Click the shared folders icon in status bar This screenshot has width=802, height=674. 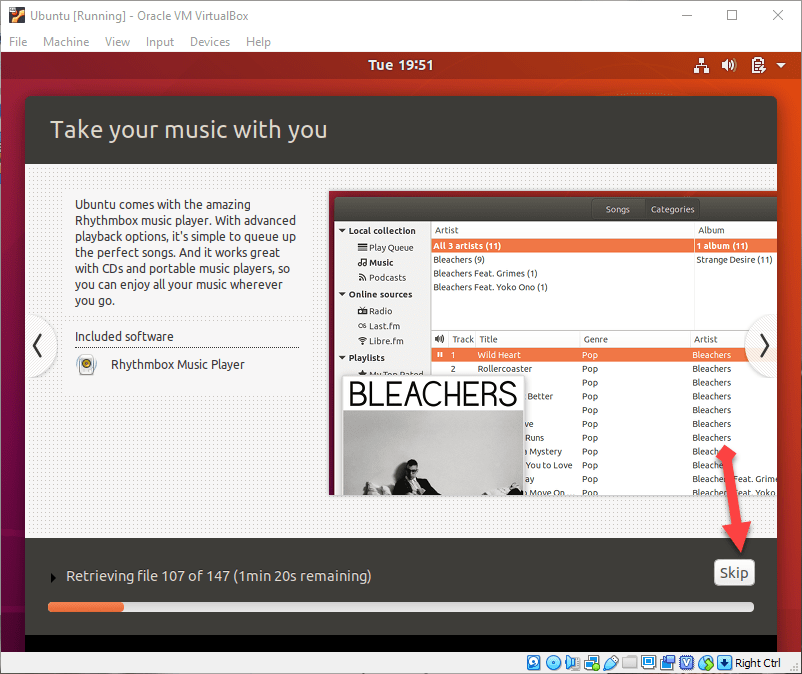(x=629, y=663)
